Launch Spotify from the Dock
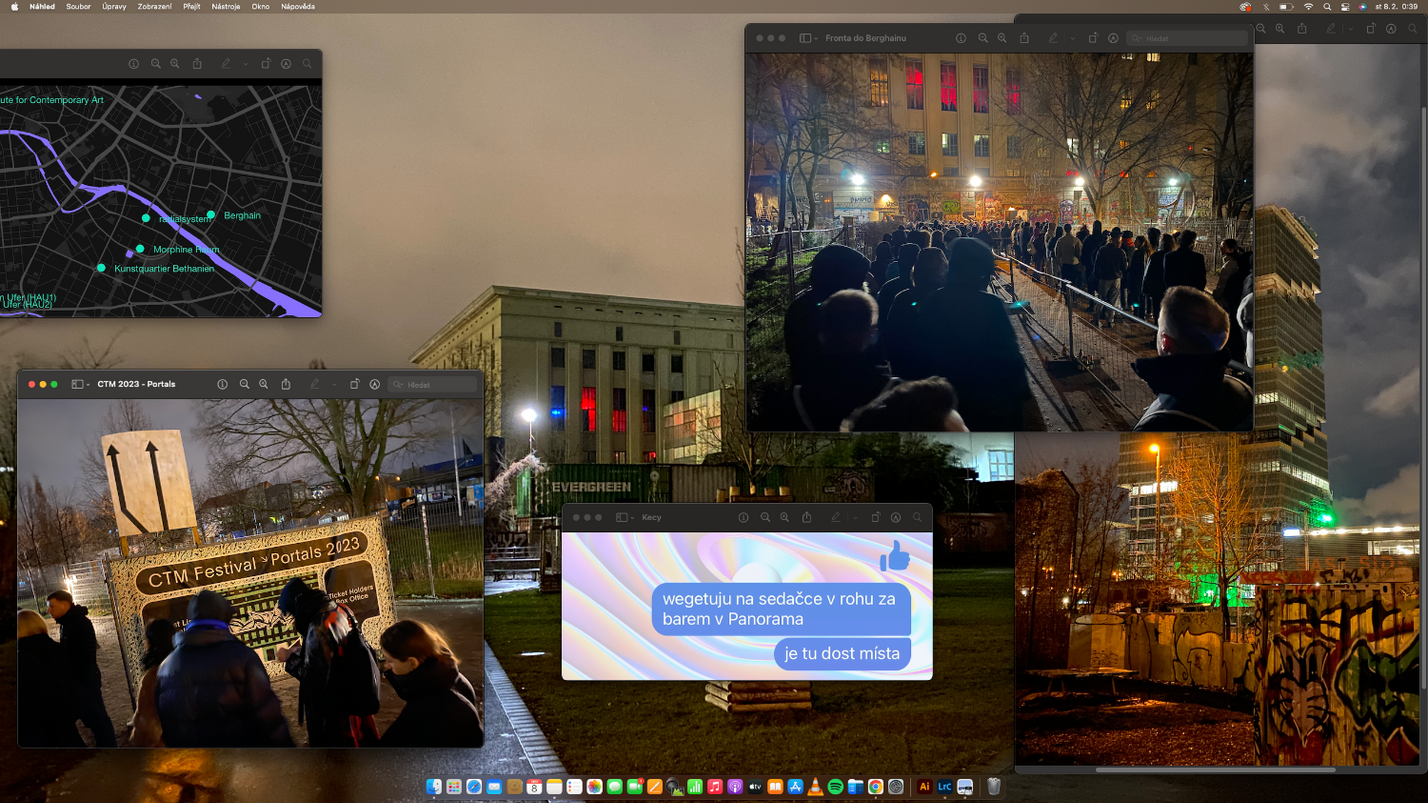Image resolution: width=1428 pixels, height=803 pixels. tap(835, 787)
